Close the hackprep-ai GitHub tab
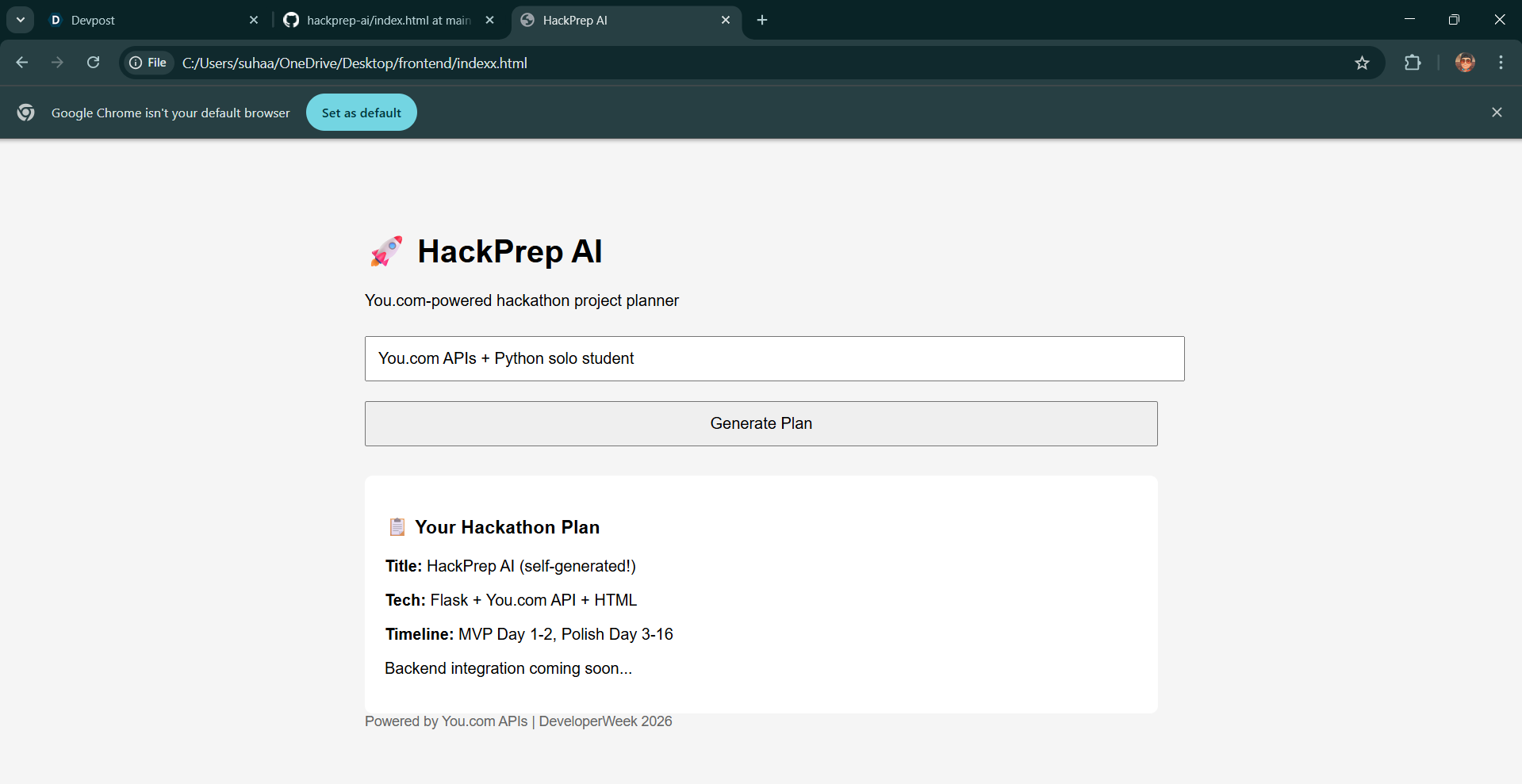Image resolution: width=1522 pixels, height=784 pixels. click(x=490, y=20)
